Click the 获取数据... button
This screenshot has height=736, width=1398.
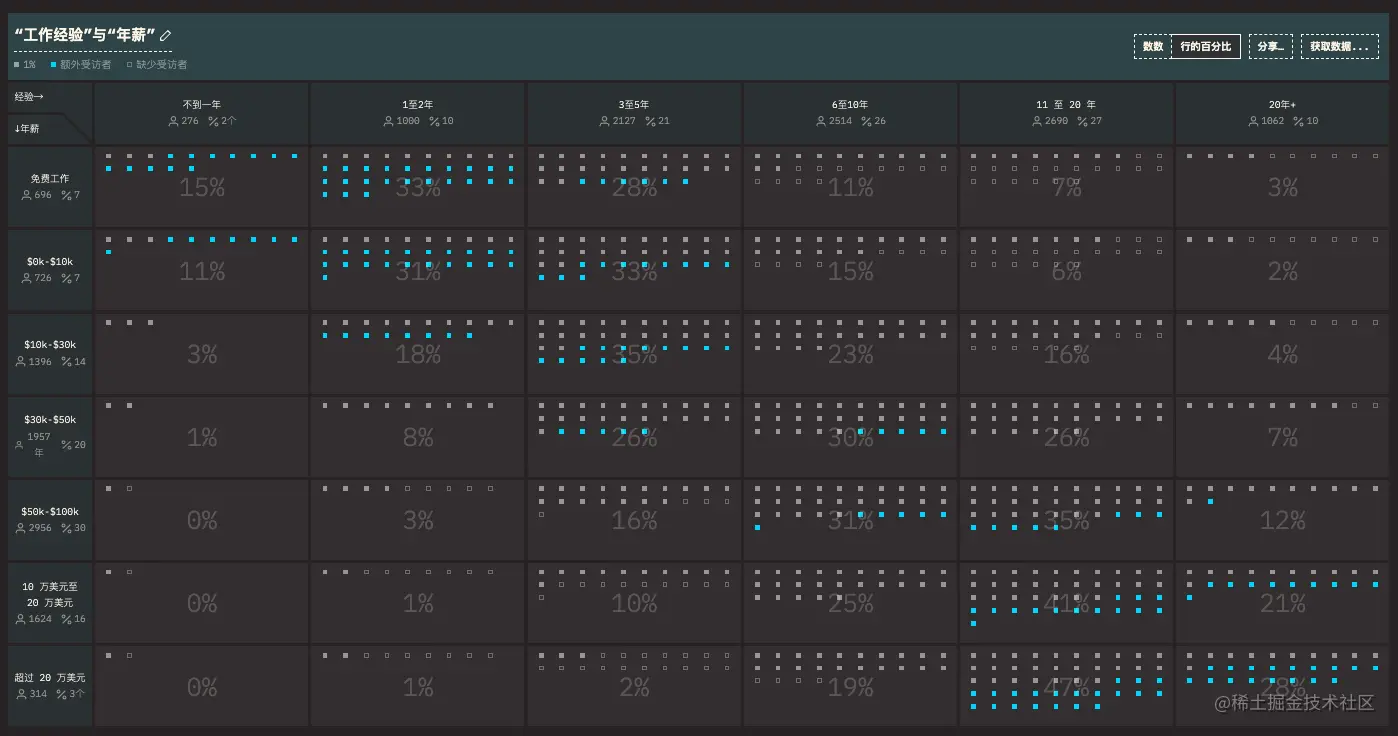[x=1339, y=47]
